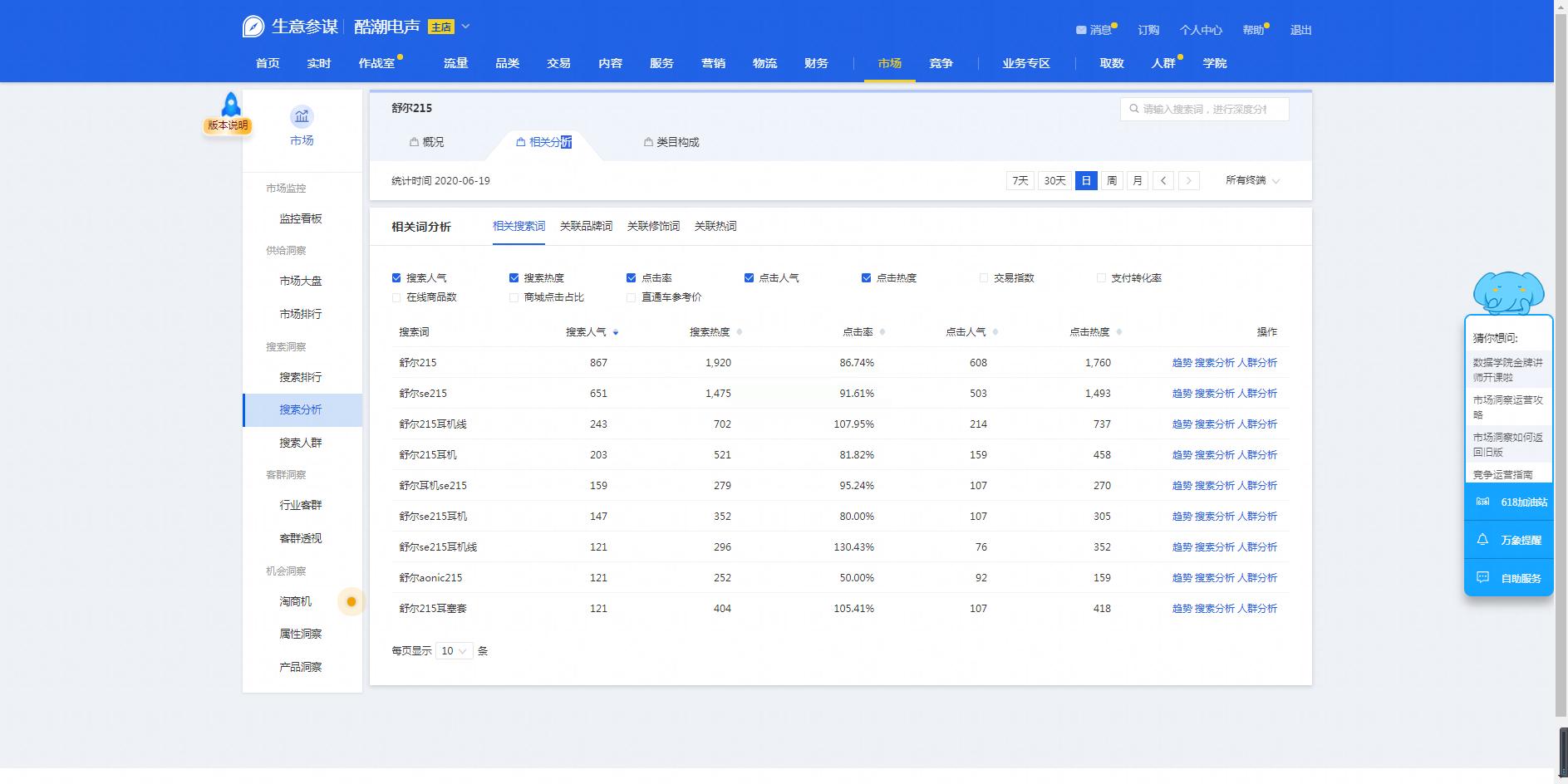This screenshot has height=784, width=1568.
Task: Select the 市场 sidebar icon
Action: click(x=301, y=118)
